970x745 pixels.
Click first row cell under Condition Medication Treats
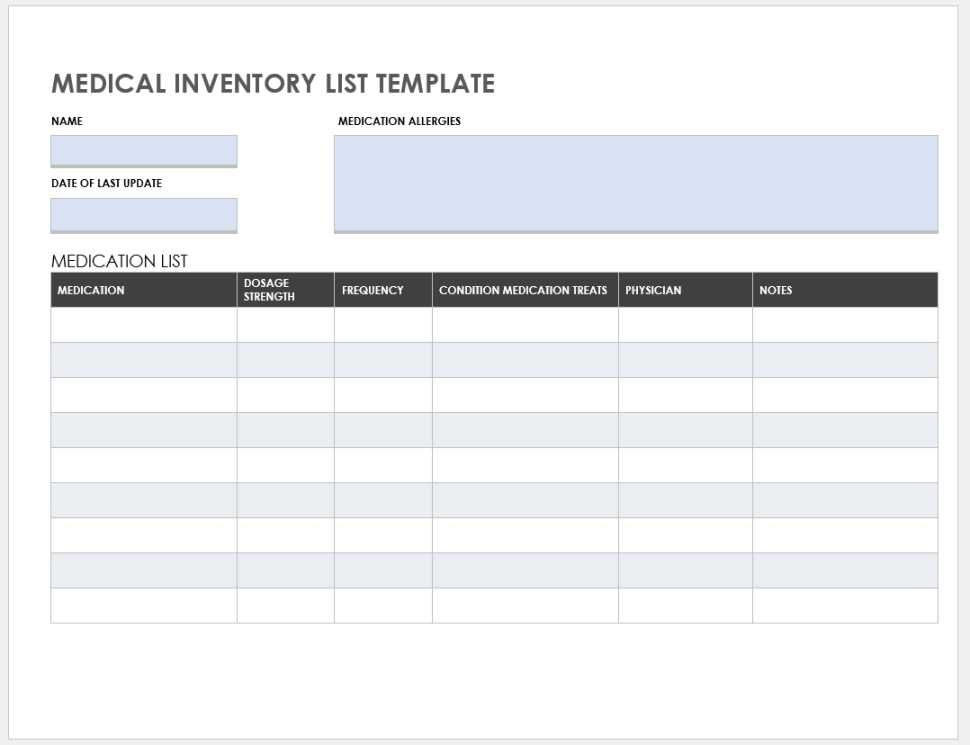coord(525,325)
